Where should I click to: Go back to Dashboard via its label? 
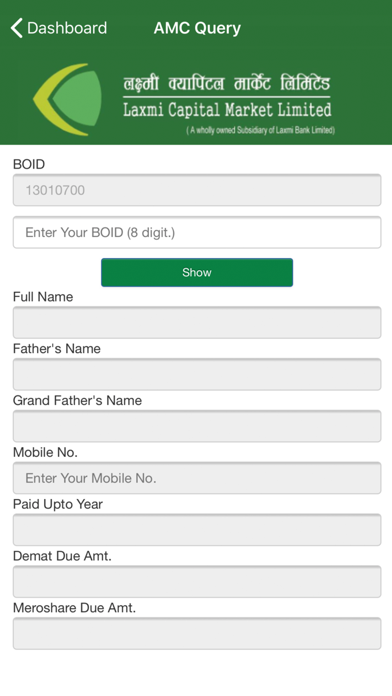point(67,28)
